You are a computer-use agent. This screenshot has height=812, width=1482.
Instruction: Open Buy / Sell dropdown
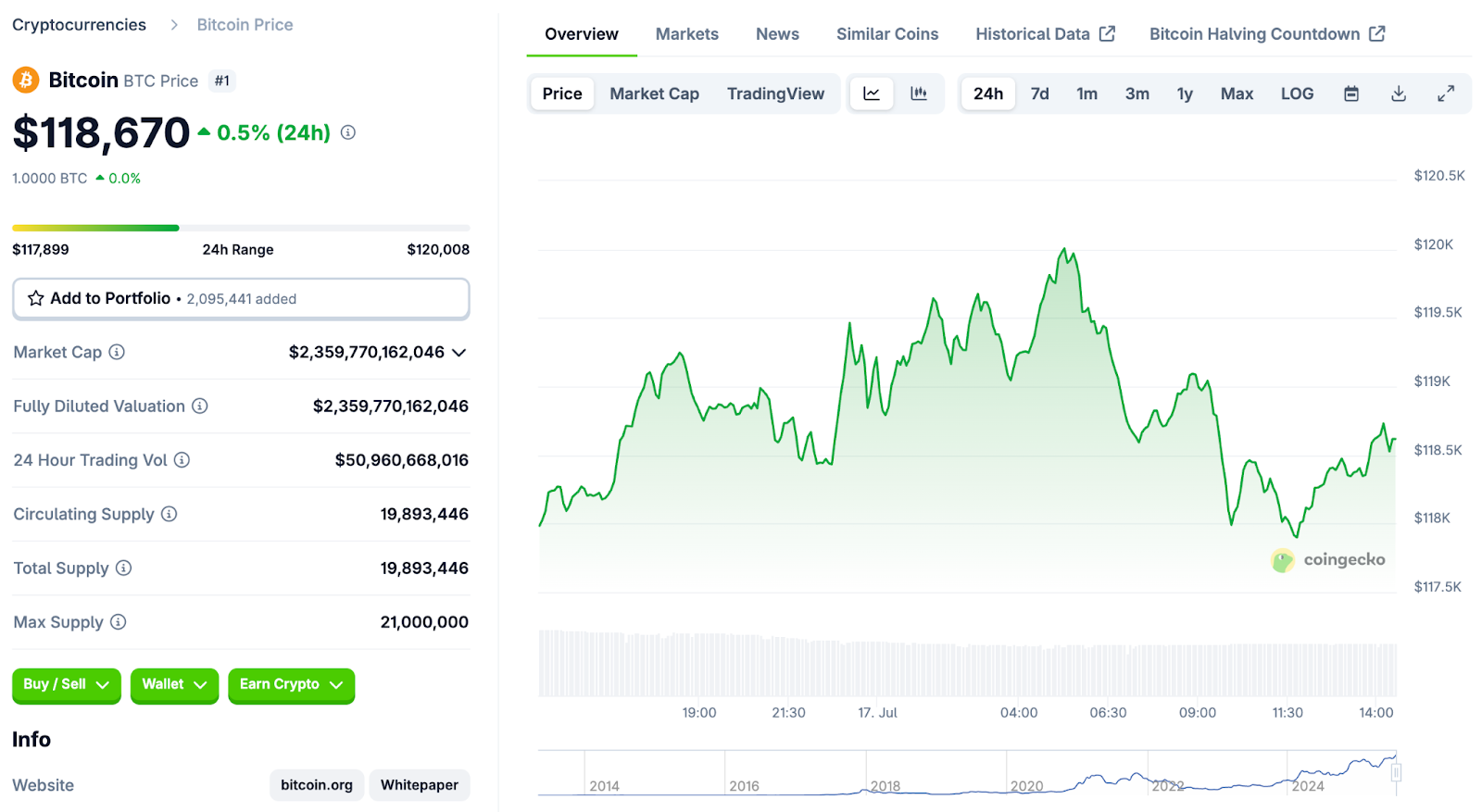coord(67,685)
